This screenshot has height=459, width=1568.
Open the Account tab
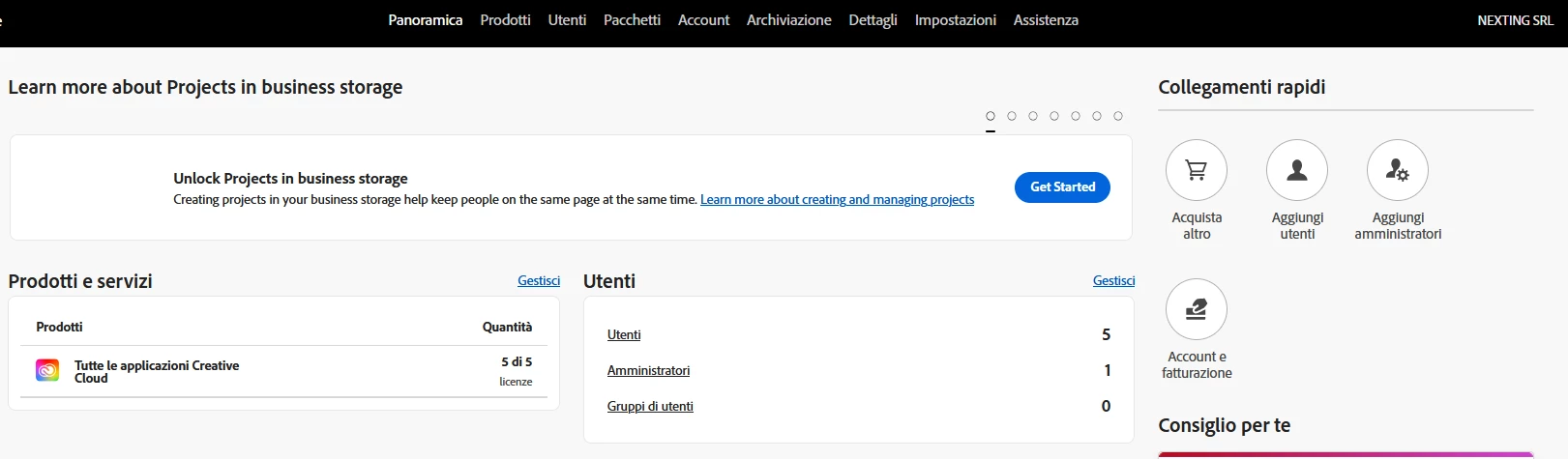703,20
